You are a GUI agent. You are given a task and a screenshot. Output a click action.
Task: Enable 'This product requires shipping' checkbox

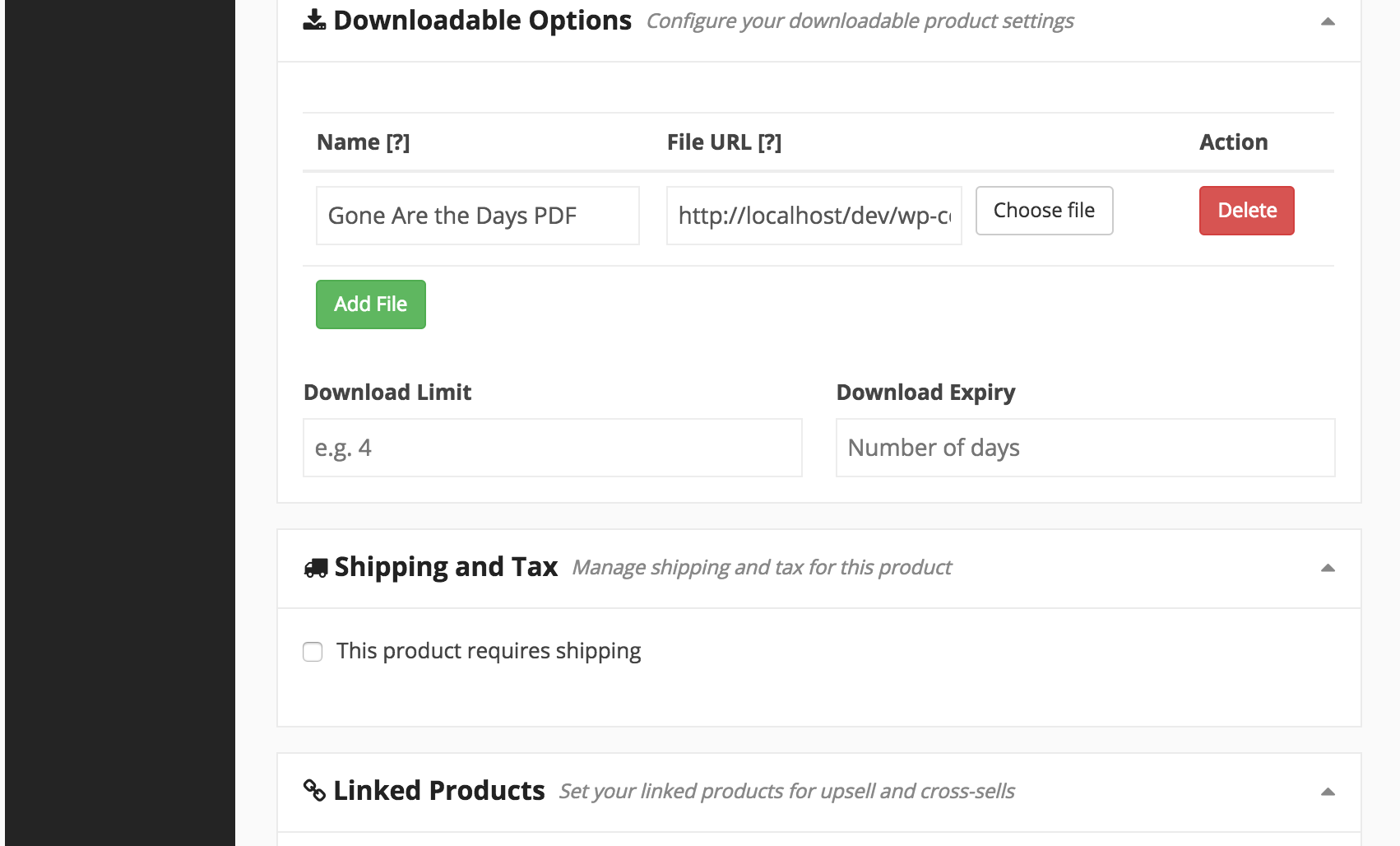pos(313,652)
